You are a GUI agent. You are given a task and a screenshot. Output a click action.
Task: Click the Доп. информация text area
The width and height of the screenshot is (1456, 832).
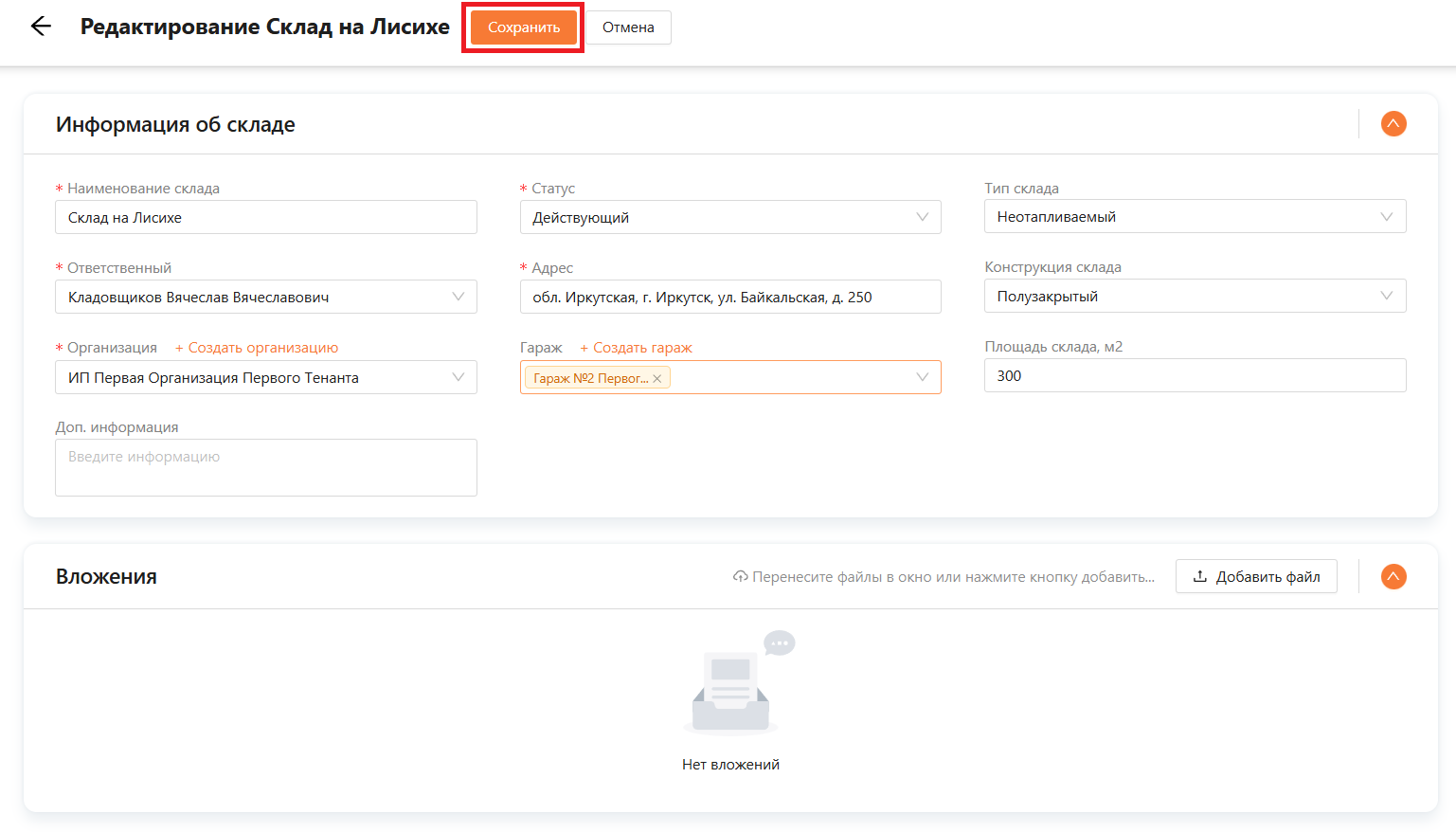(265, 467)
